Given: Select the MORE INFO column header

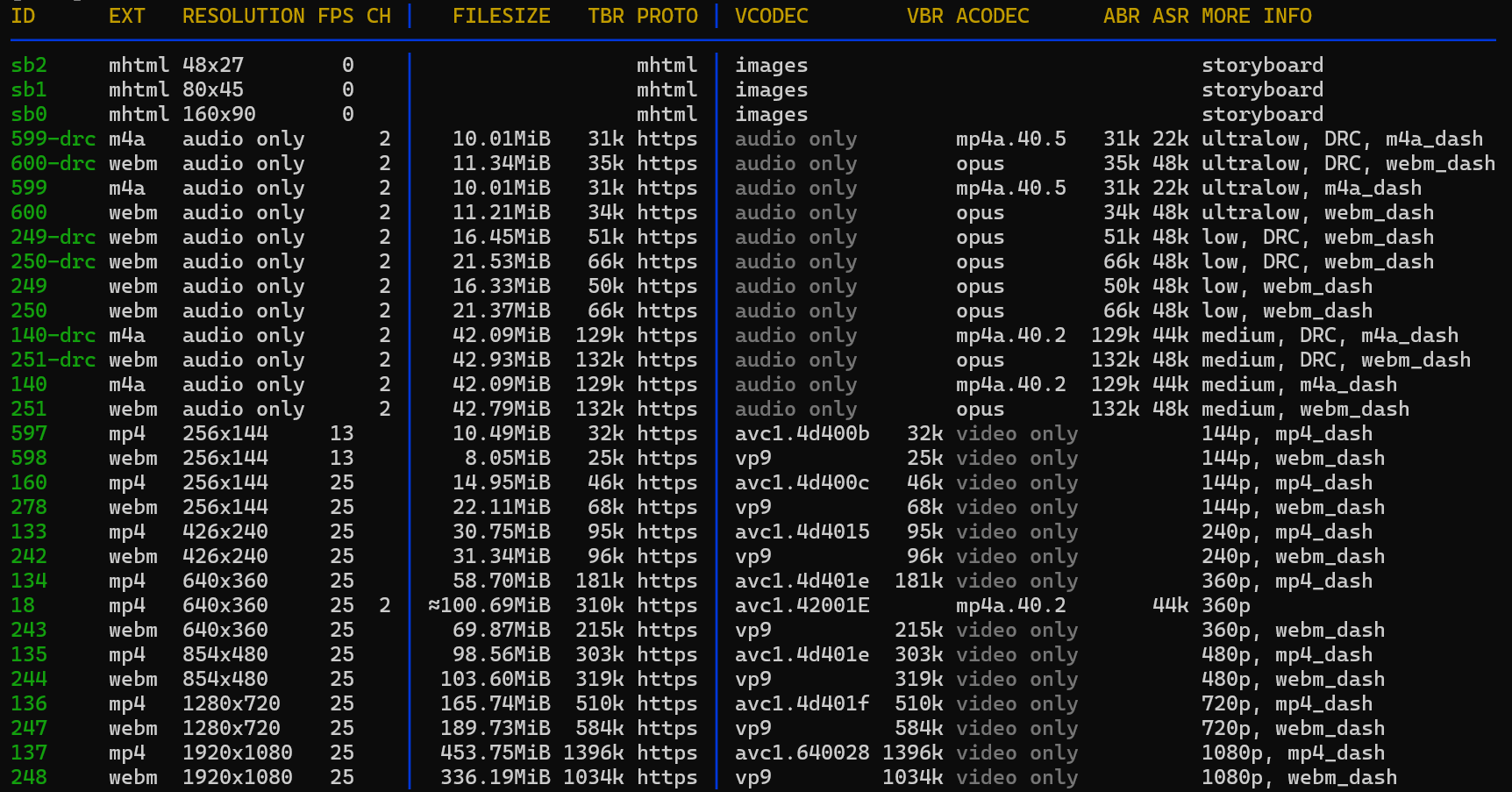Looking at the screenshot, I should pos(1257,16).
